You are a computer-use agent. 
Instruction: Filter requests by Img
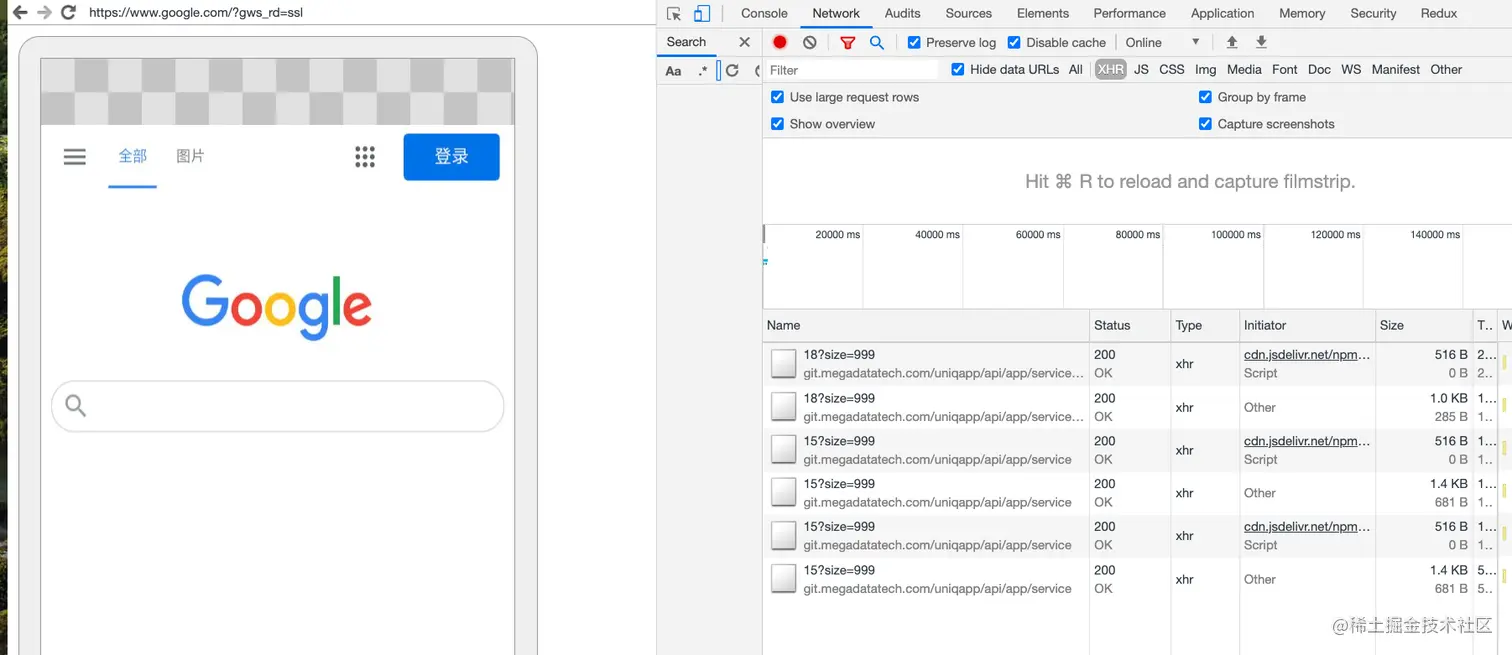pyautogui.click(x=1206, y=69)
